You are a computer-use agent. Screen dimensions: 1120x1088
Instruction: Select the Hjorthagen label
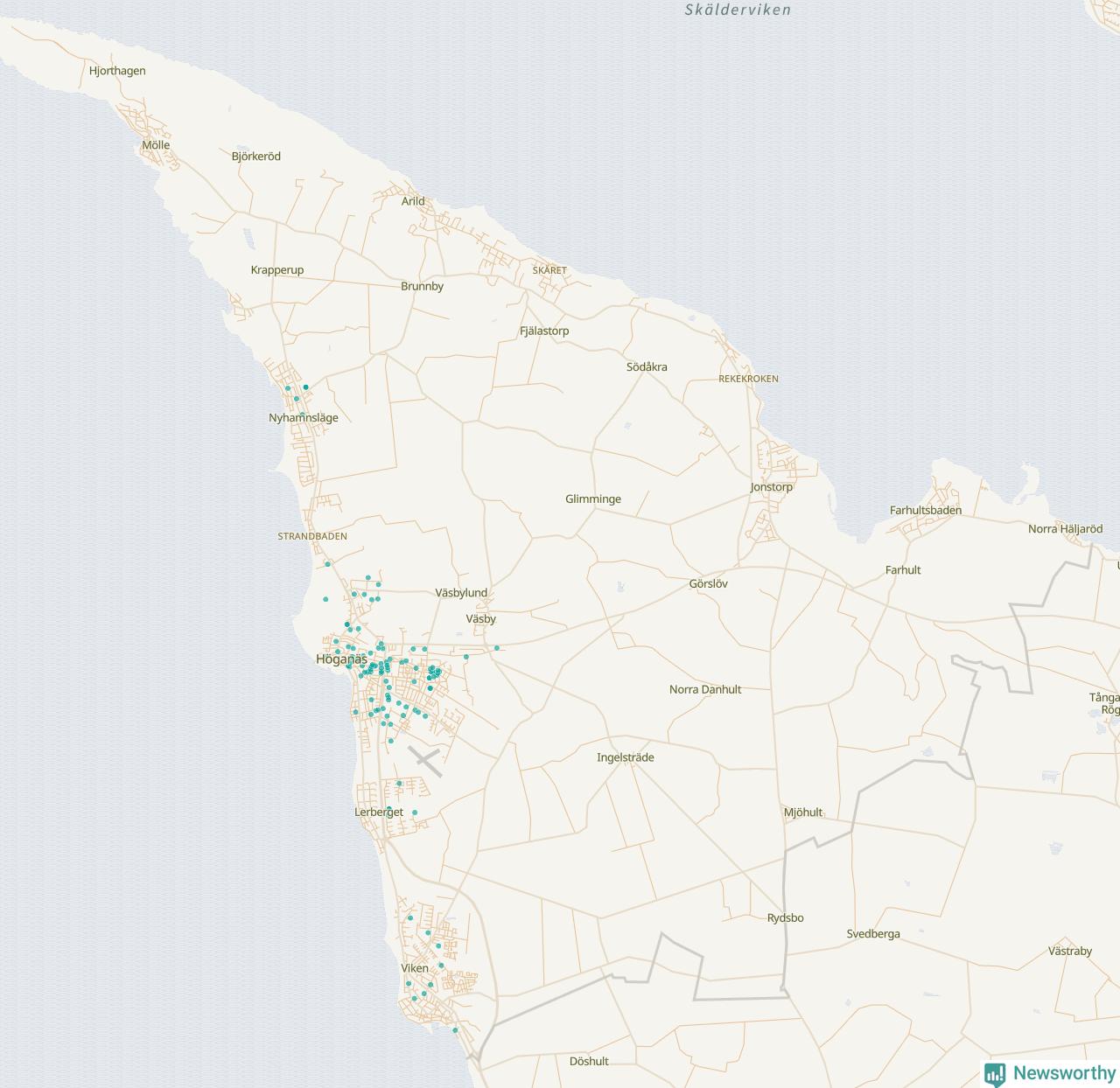pyautogui.click(x=117, y=71)
